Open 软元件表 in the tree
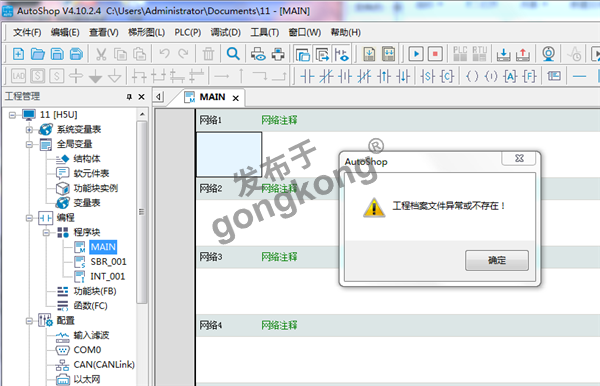The height and width of the screenshot is (386, 600). point(91,174)
